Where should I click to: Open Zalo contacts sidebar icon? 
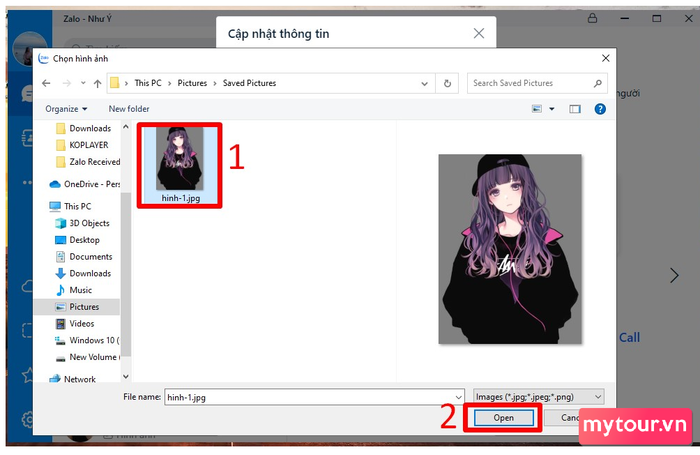pyautogui.click(x=27, y=138)
